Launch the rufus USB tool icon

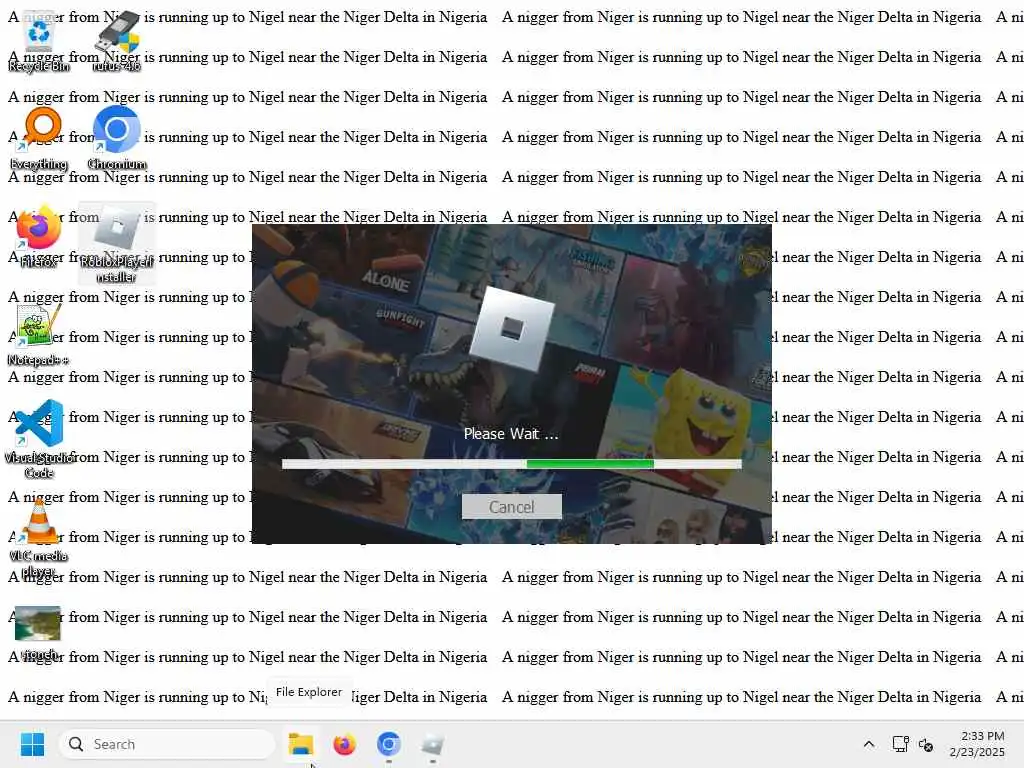pos(116,40)
